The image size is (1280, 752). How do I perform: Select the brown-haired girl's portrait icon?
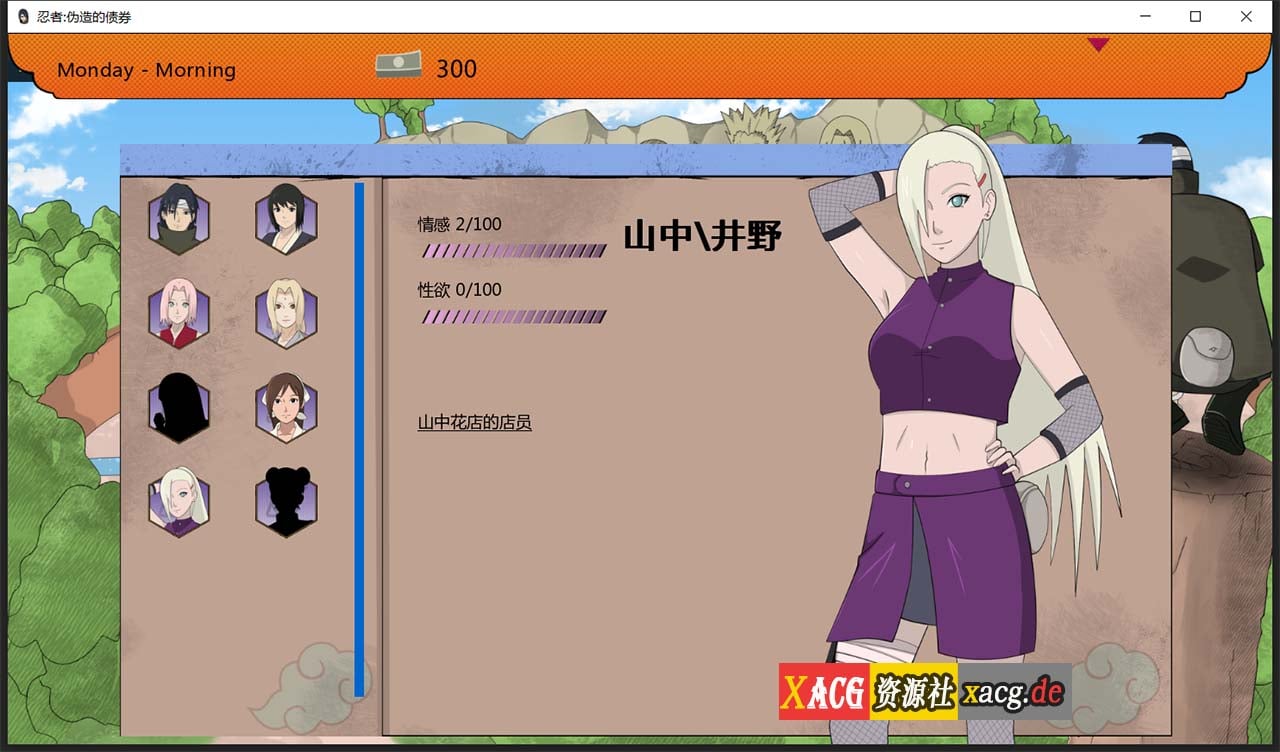click(x=286, y=407)
